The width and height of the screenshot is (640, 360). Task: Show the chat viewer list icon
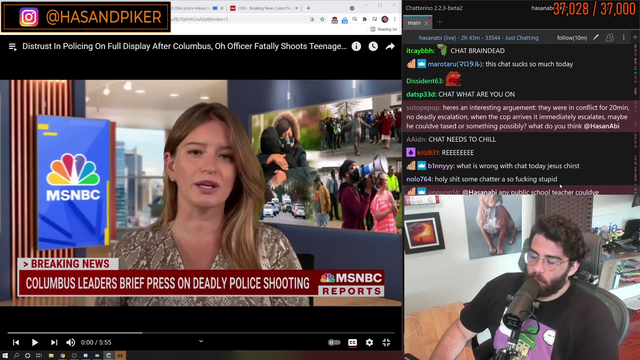pyautogui.click(x=609, y=38)
